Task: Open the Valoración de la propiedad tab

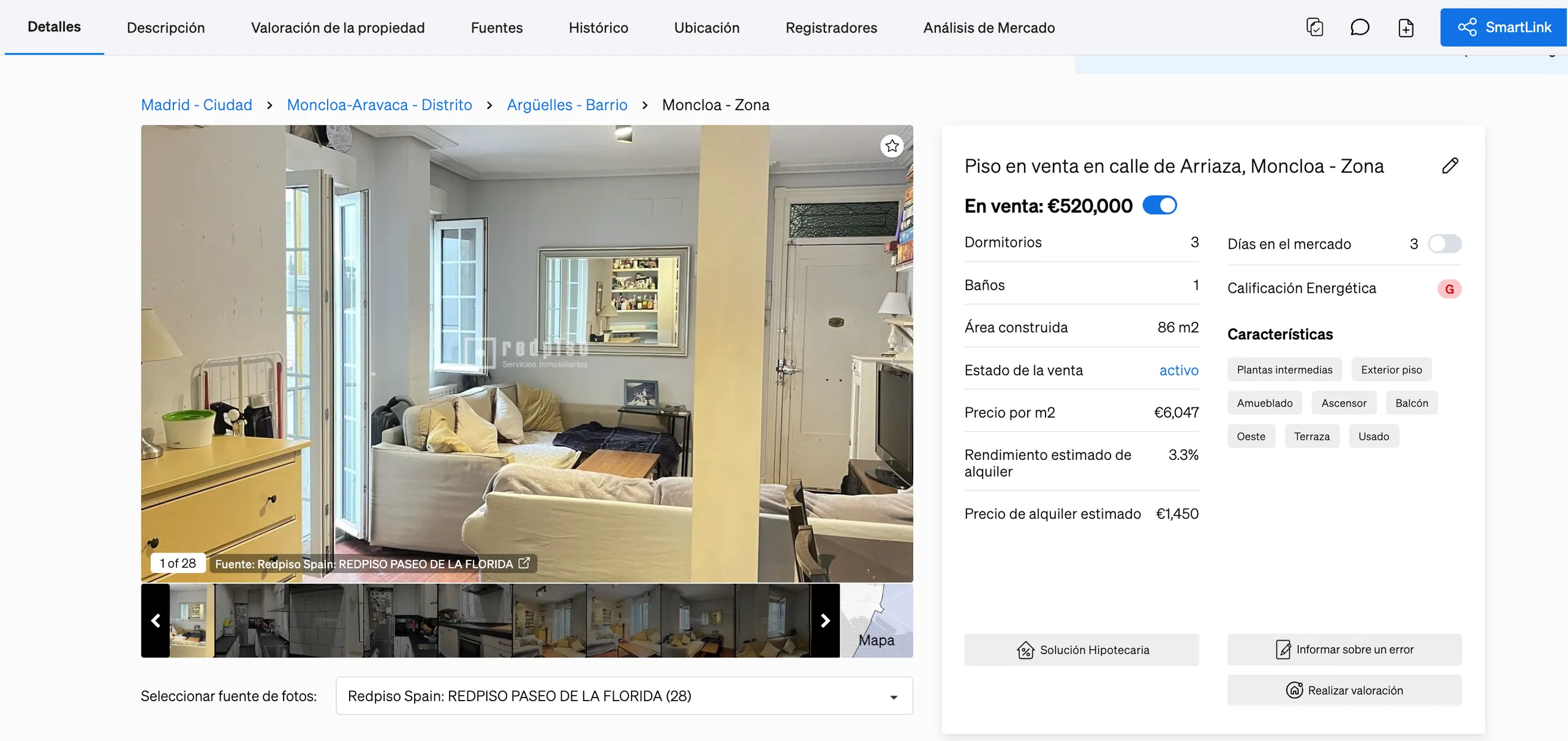Action: click(338, 28)
